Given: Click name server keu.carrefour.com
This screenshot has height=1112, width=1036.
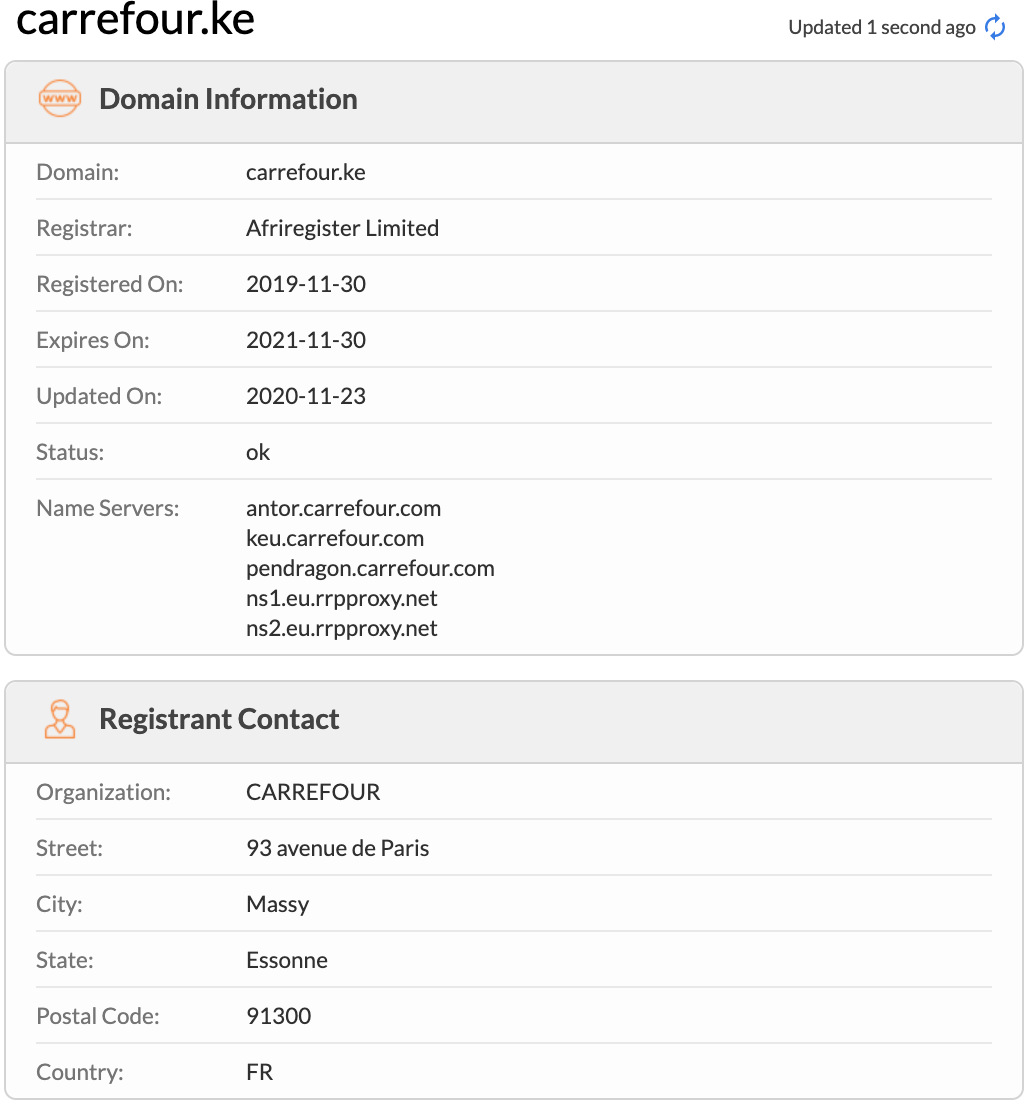Looking at the screenshot, I should [x=335, y=538].
